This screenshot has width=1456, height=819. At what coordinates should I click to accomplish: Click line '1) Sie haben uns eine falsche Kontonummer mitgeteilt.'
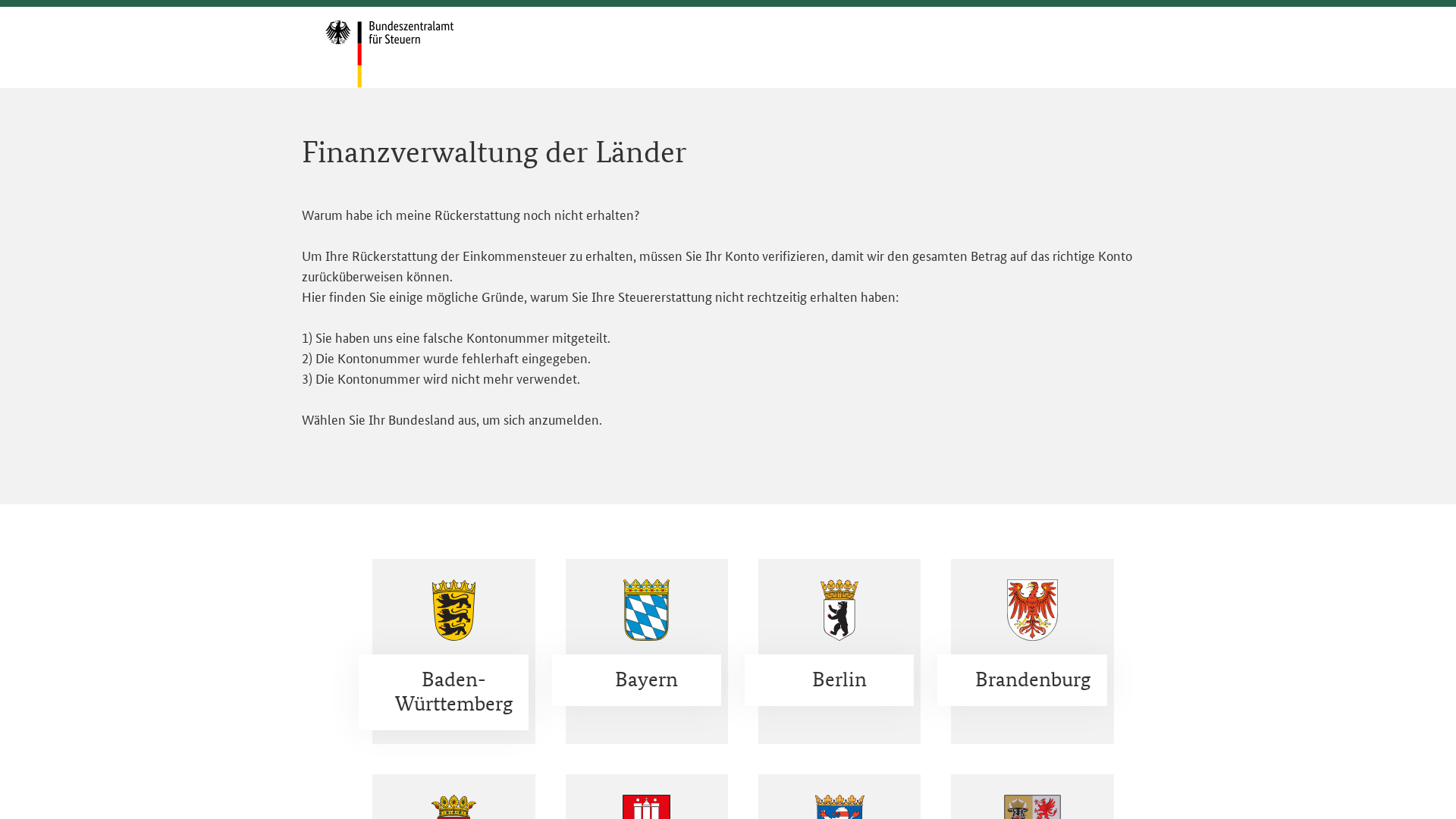456,338
